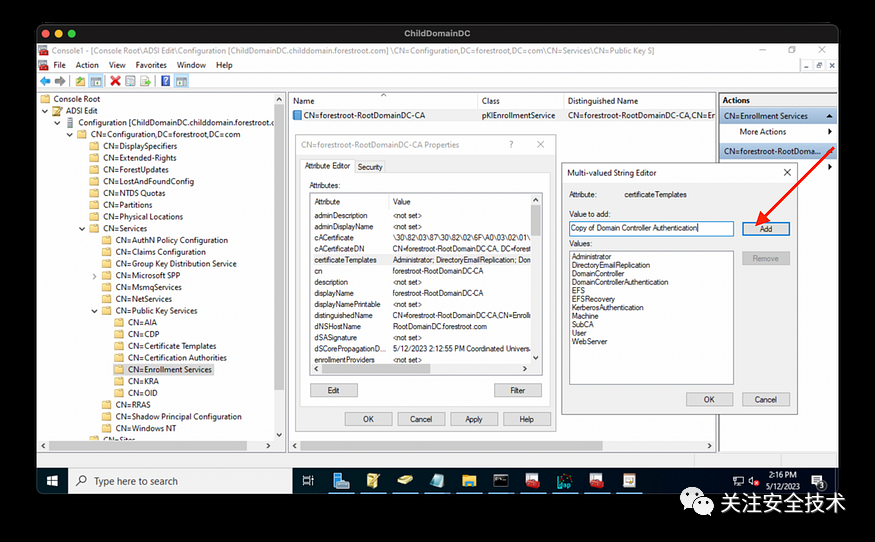The image size is (875, 542).
Task: Click the notepad with pencil taskbar icon
Action: click(373, 481)
